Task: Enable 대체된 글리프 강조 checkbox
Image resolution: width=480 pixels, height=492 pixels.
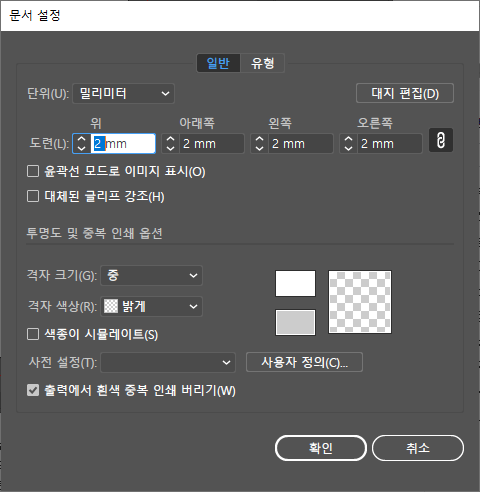Action: pyautogui.click(x=33, y=196)
